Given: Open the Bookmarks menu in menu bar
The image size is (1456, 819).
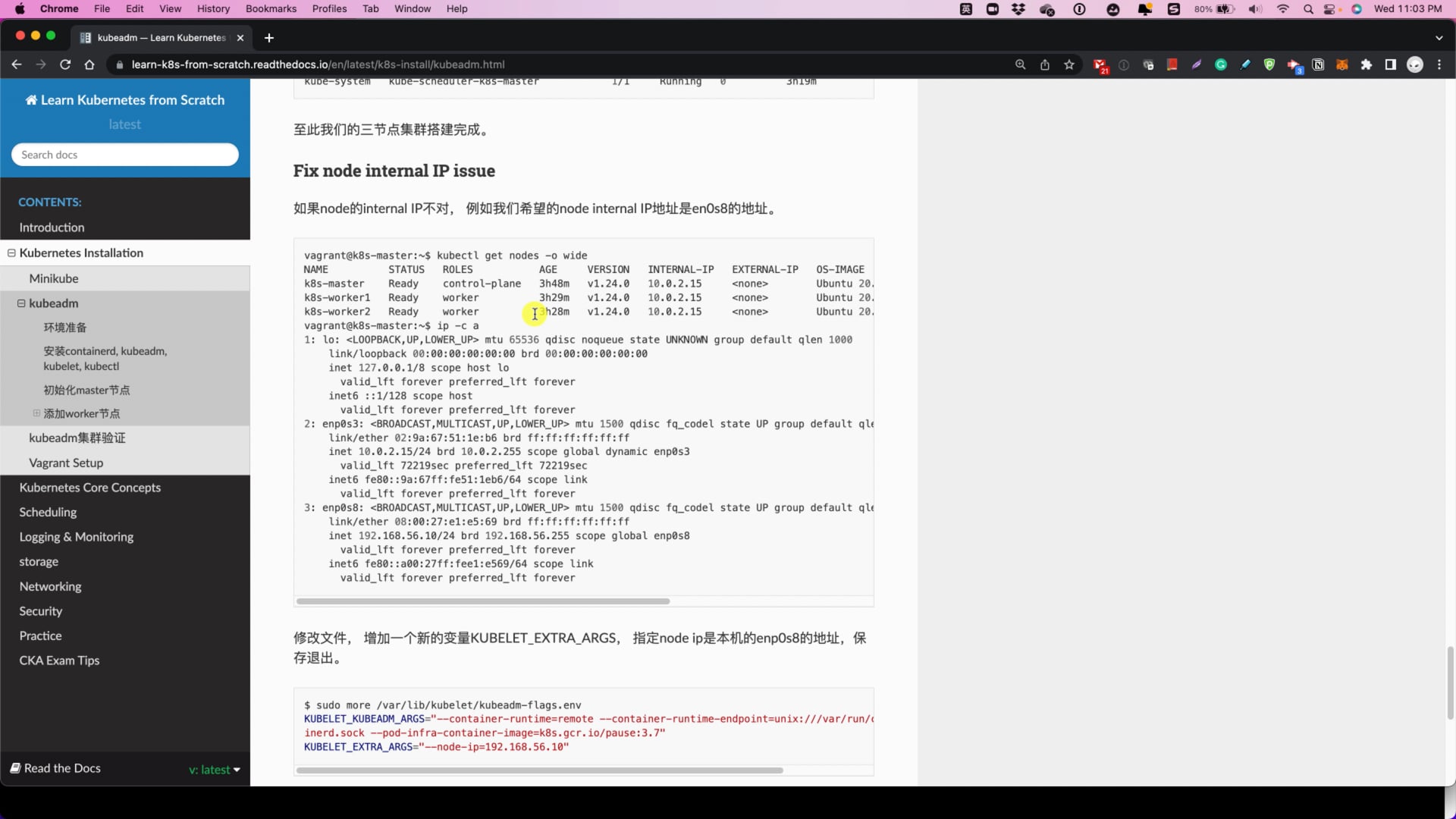Looking at the screenshot, I should click(271, 8).
